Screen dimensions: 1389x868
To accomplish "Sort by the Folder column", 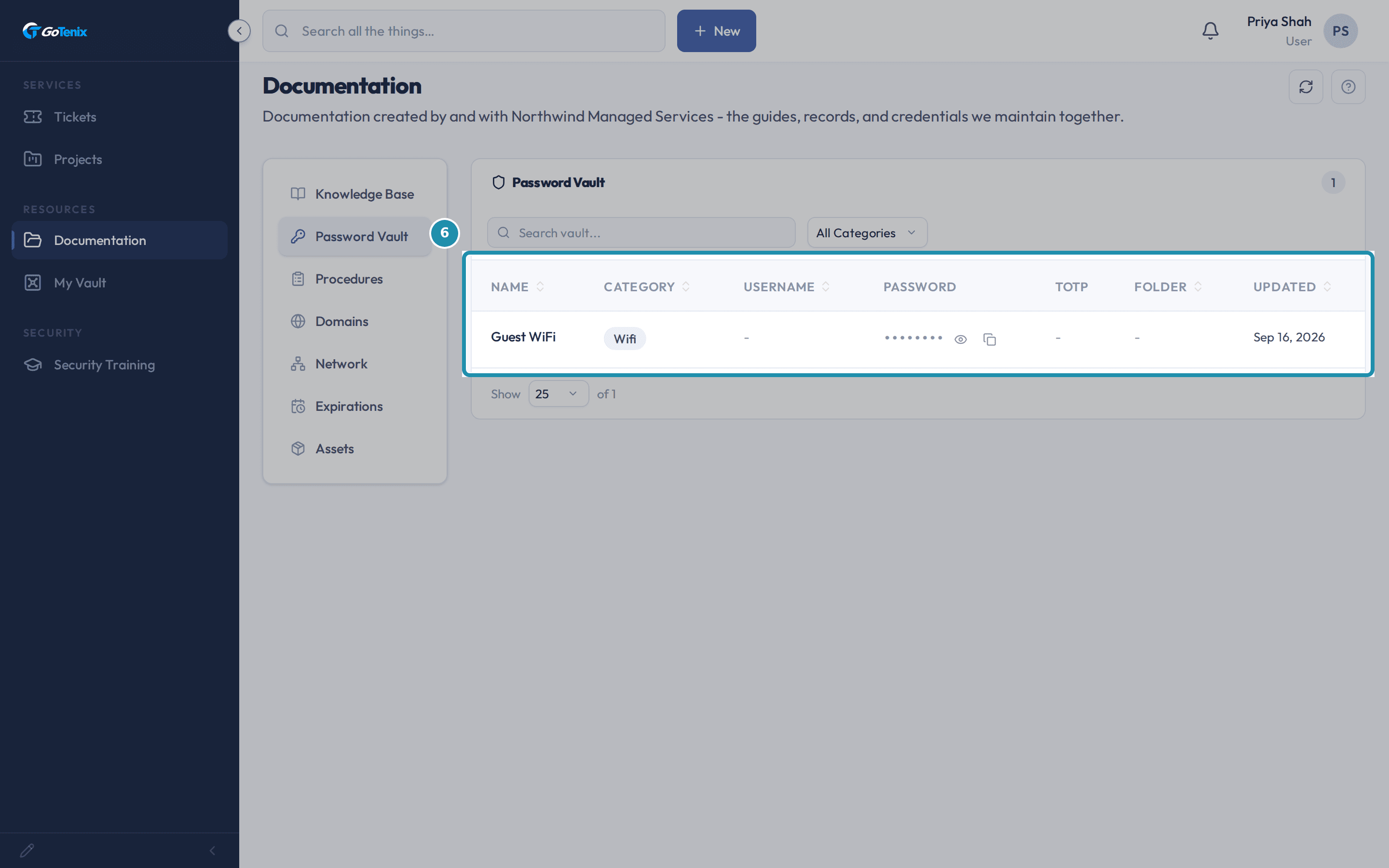I will point(1168,286).
